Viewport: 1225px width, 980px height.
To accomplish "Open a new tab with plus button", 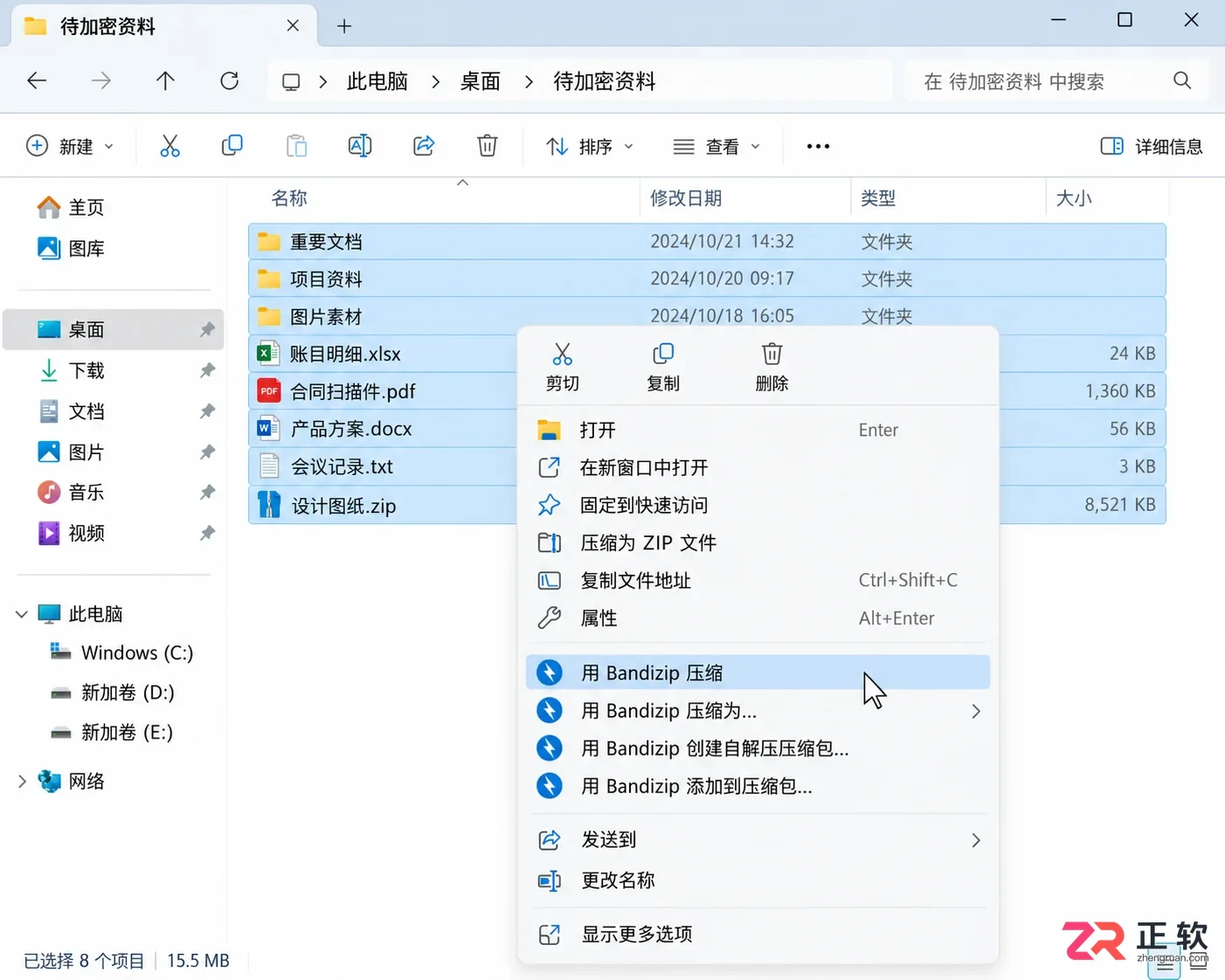I will click(x=344, y=26).
